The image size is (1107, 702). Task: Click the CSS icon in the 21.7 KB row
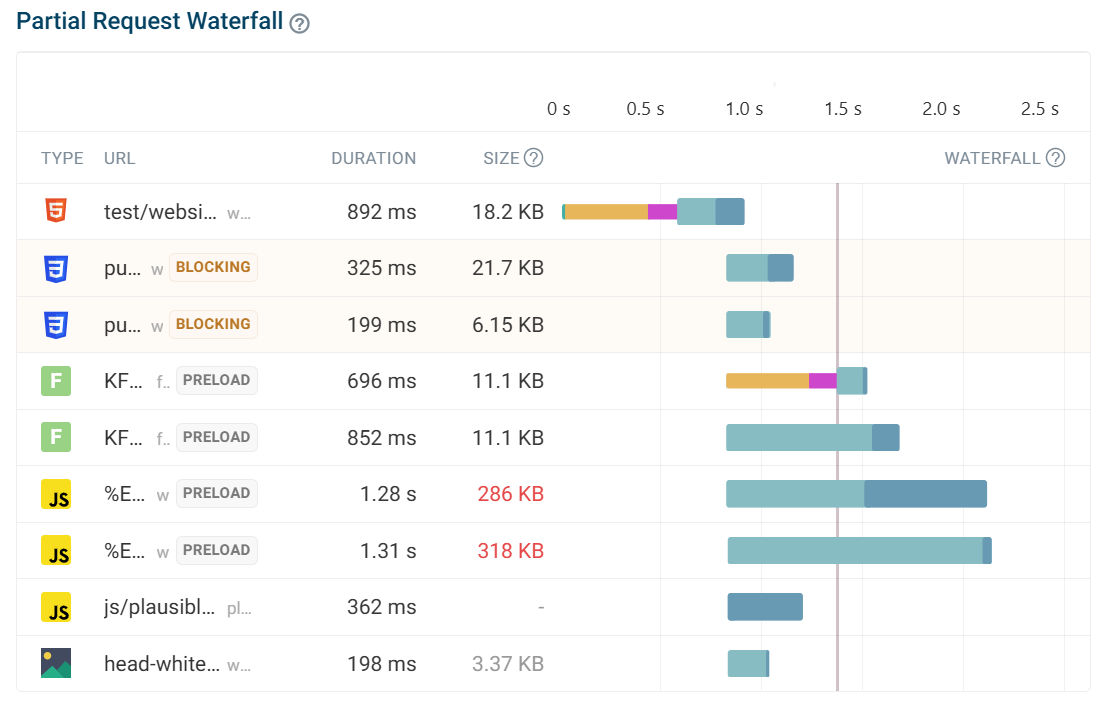[x=56, y=268]
